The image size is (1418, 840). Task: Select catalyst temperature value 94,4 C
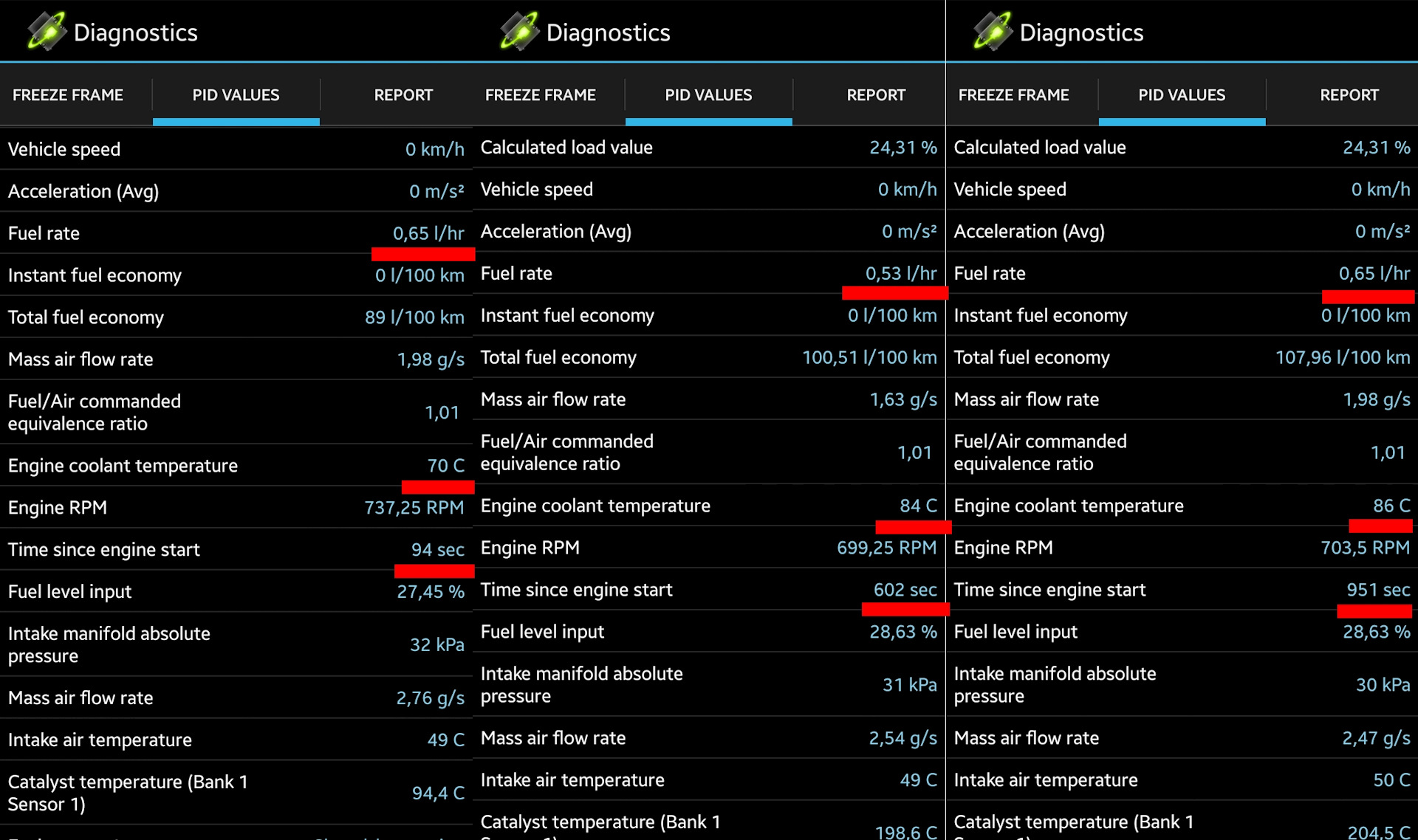438,793
